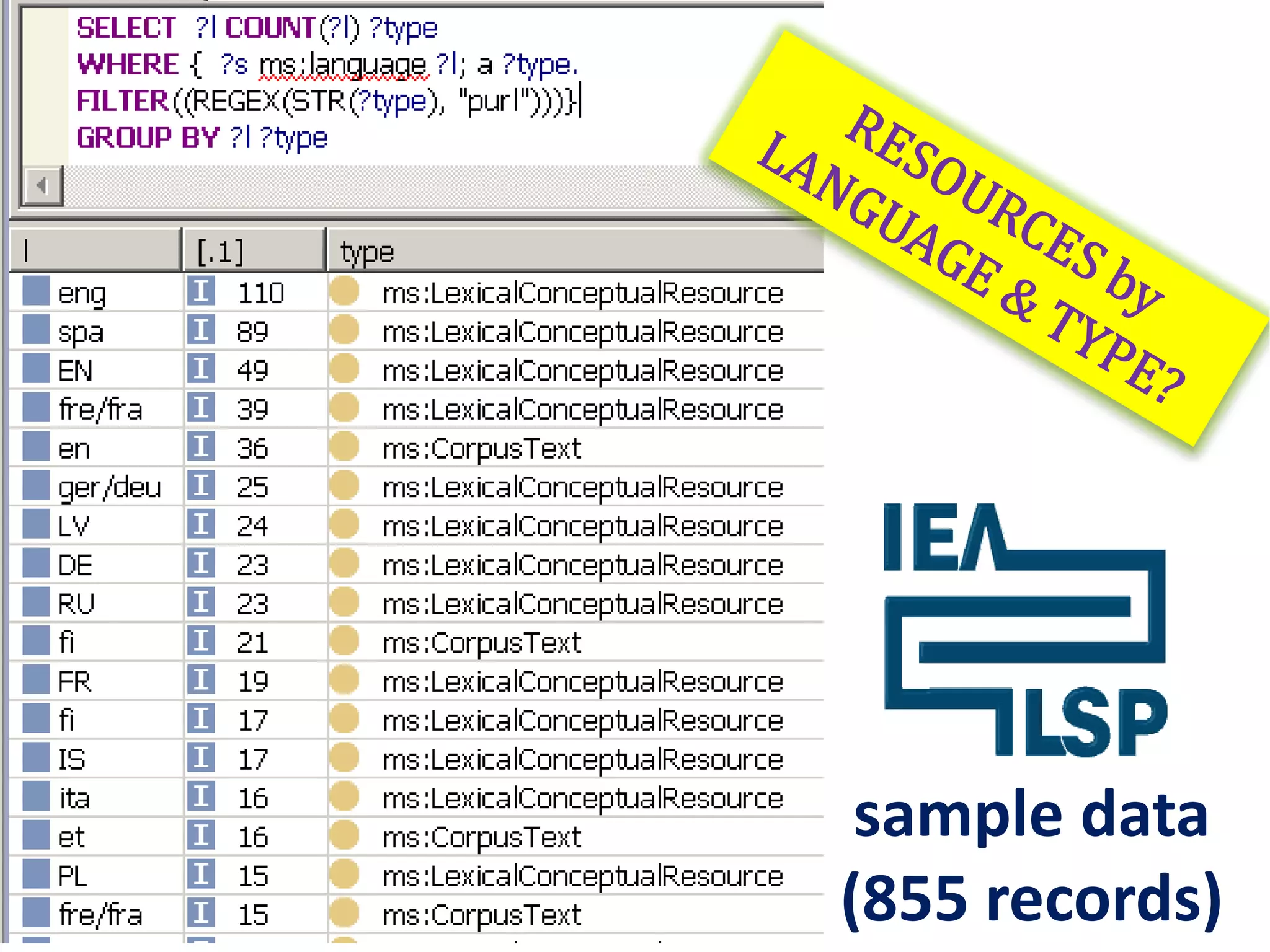Click the 'type' column header
Viewport: 1270px width, 952px height.
click(575, 250)
